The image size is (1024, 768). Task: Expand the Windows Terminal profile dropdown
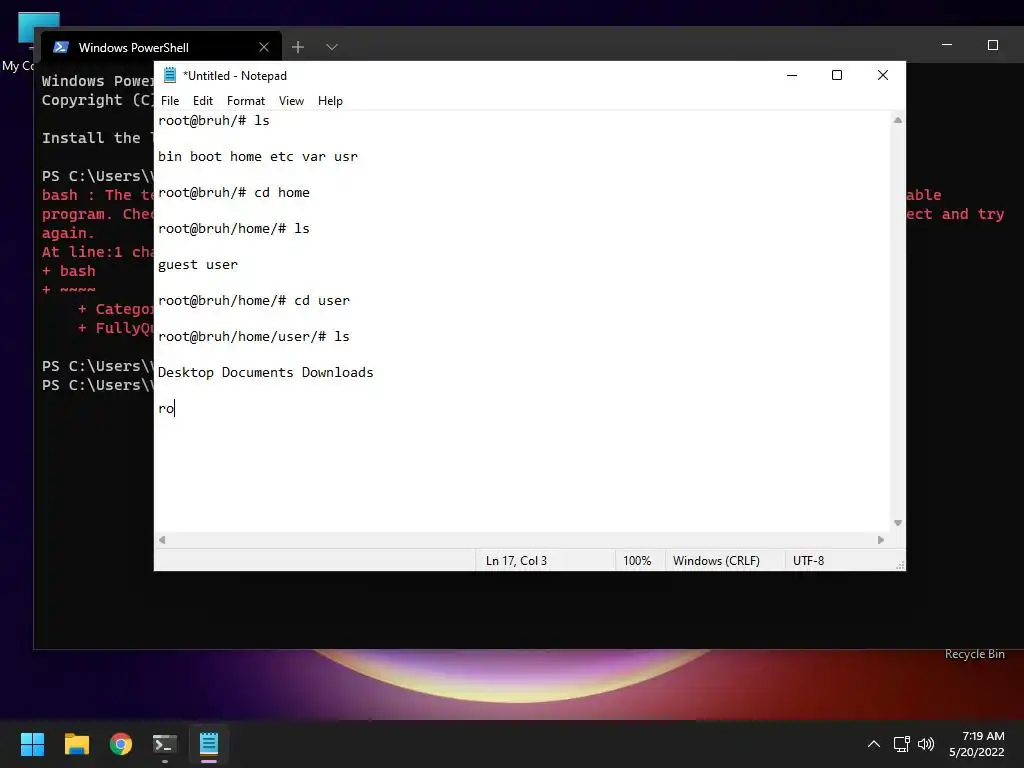(332, 47)
